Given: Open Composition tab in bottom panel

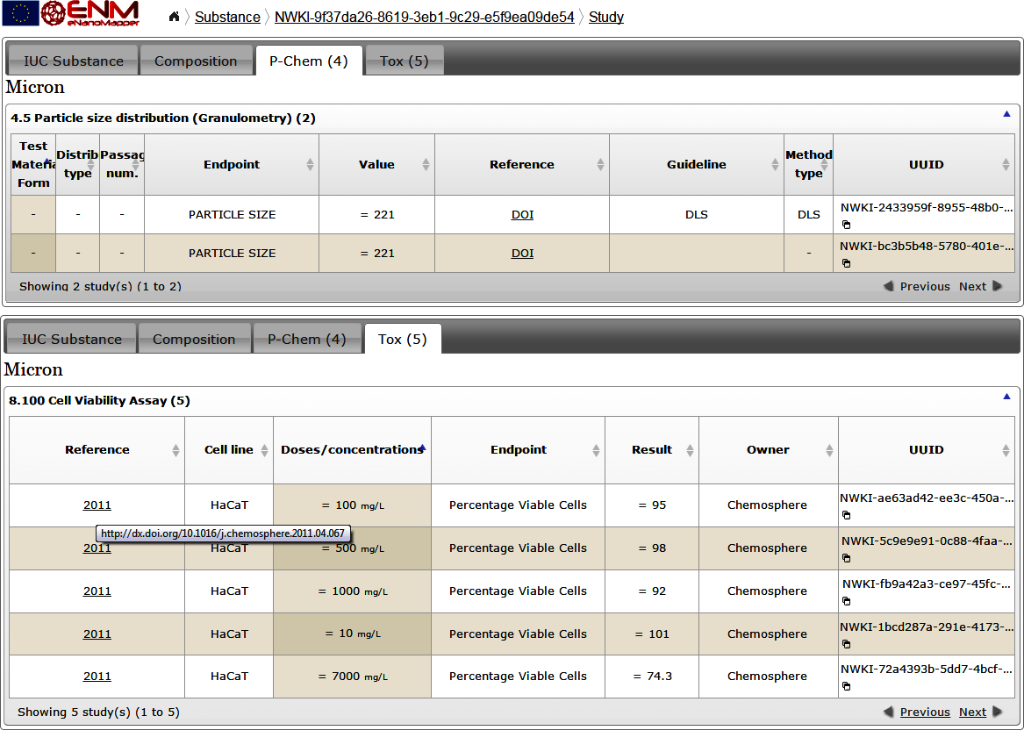Looking at the screenshot, I should point(194,339).
